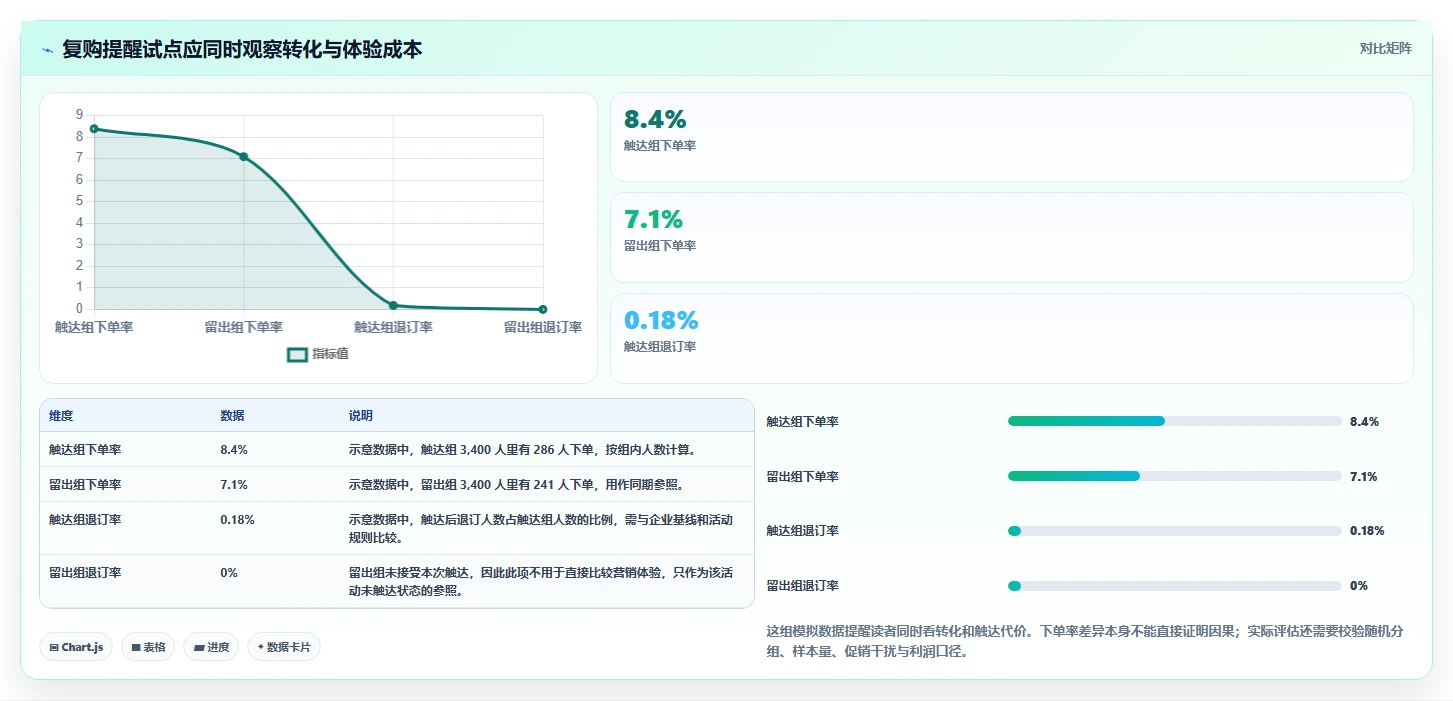Image resolution: width=1453 pixels, height=701 pixels.
Task: Click the chart point for 留出组退订率
Action: tap(543, 309)
